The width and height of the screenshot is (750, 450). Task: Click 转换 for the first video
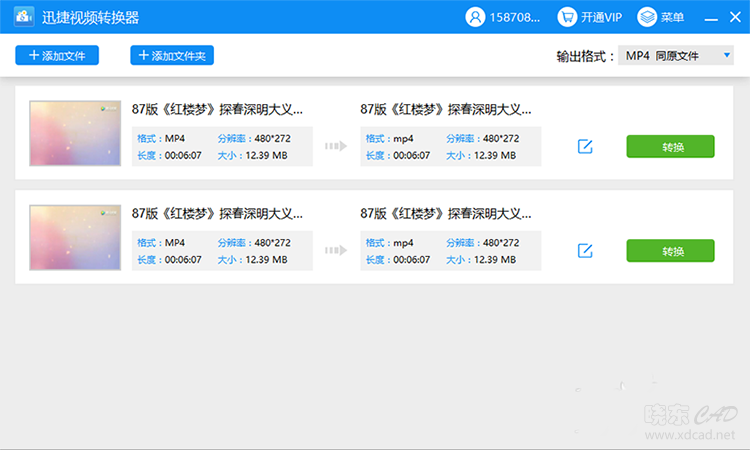[x=670, y=146]
